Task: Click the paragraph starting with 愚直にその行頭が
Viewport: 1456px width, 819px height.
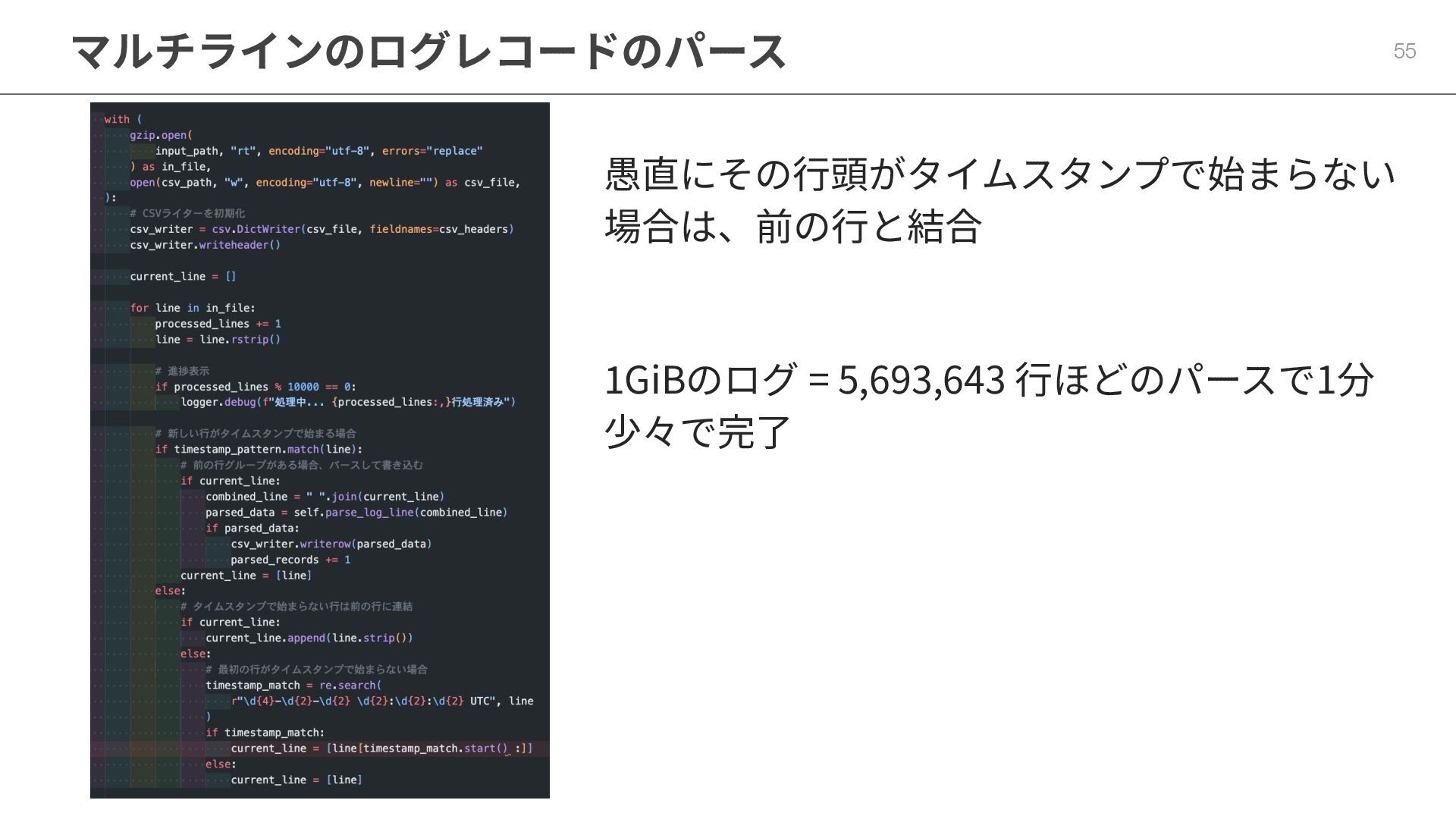Action: 999,199
